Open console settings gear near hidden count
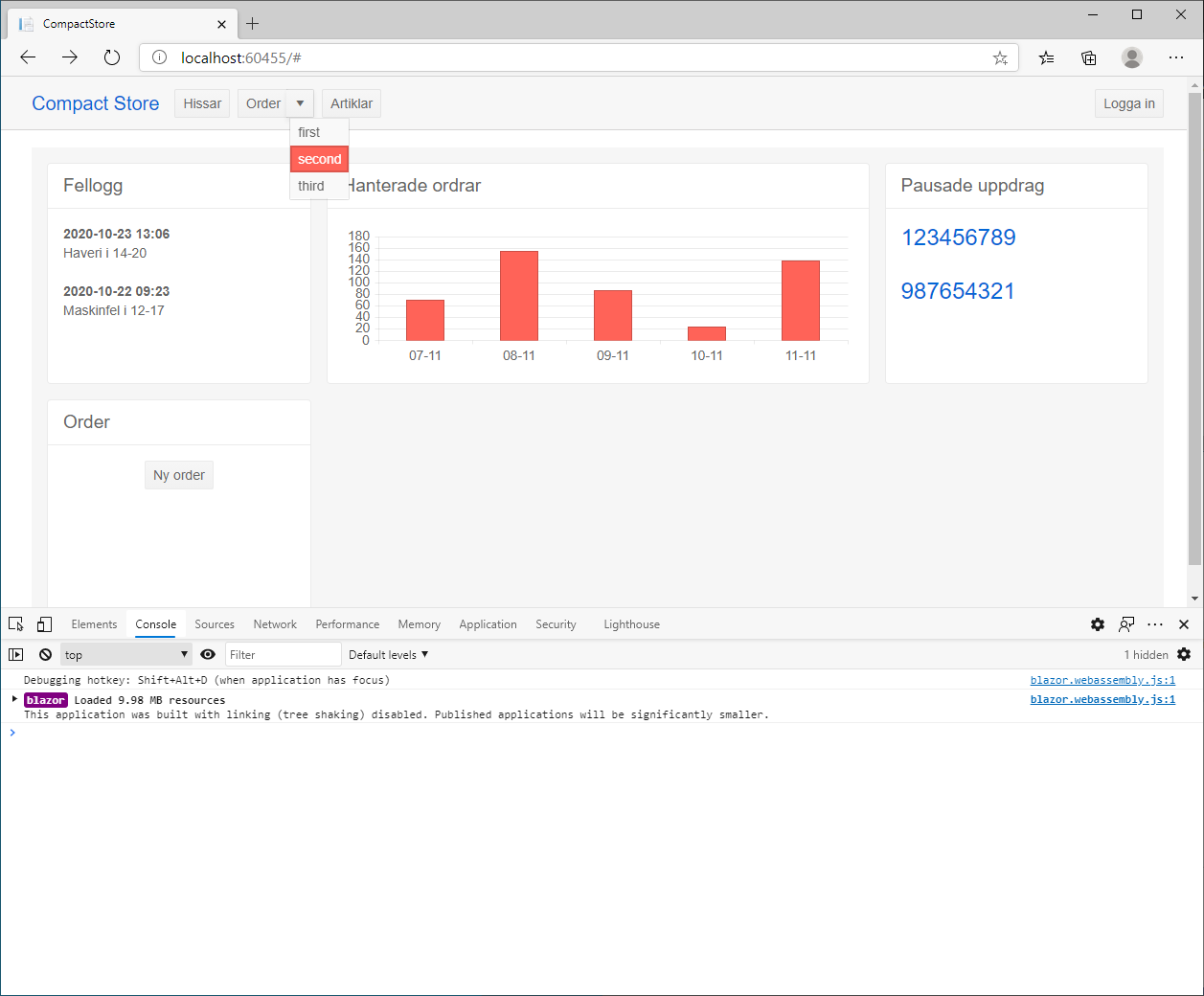This screenshot has width=1204, height=996. (x=1184, y=655)
